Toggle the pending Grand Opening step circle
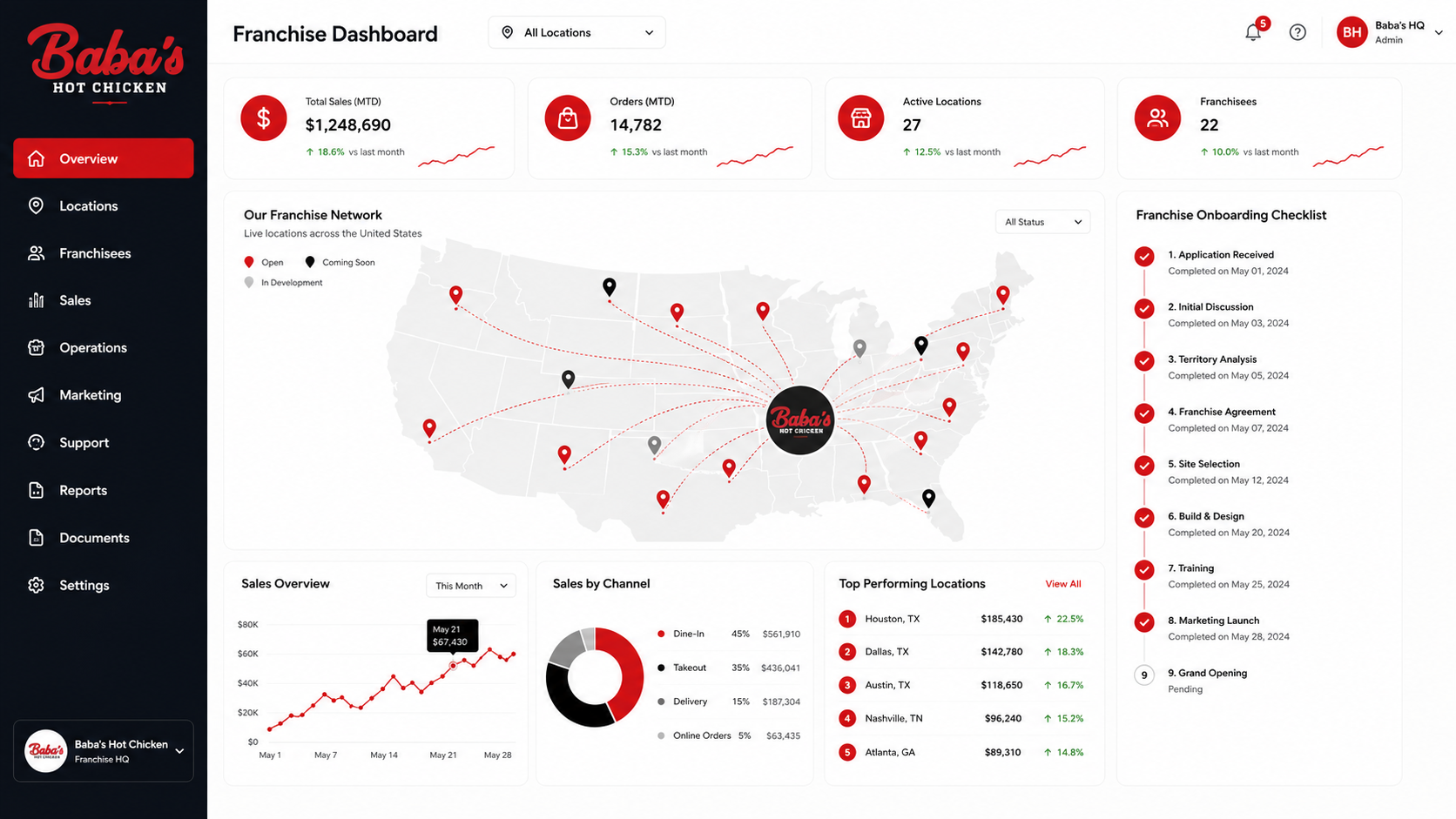This screenshot has height=819, width=1456. pos(1144,675)
